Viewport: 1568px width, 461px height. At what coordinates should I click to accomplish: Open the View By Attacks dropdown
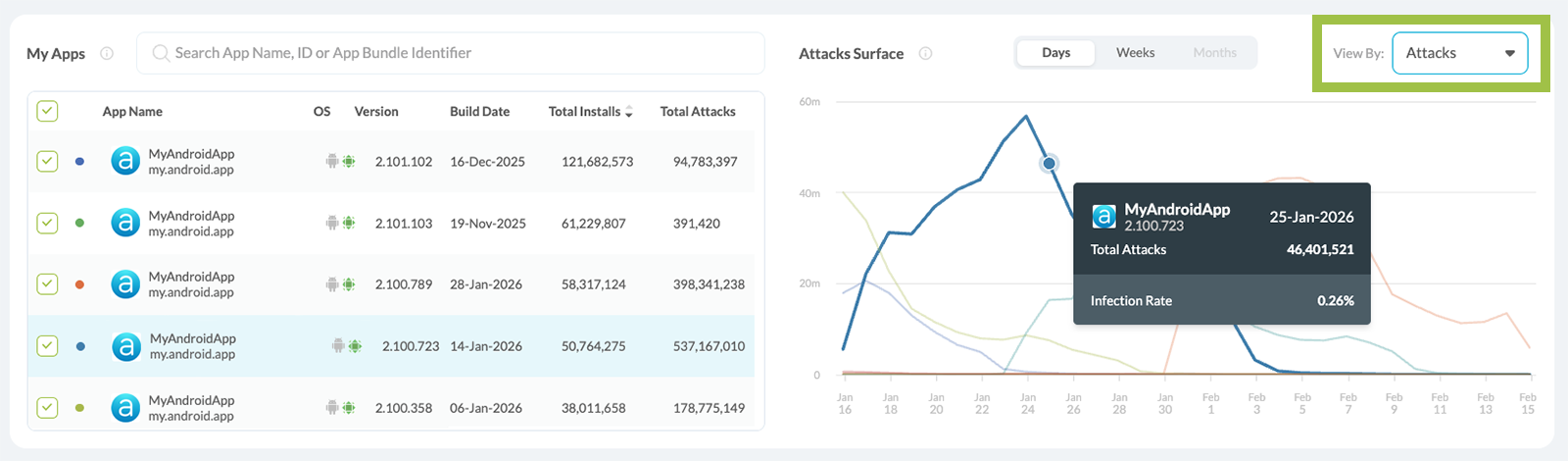tap(1459, 53)
